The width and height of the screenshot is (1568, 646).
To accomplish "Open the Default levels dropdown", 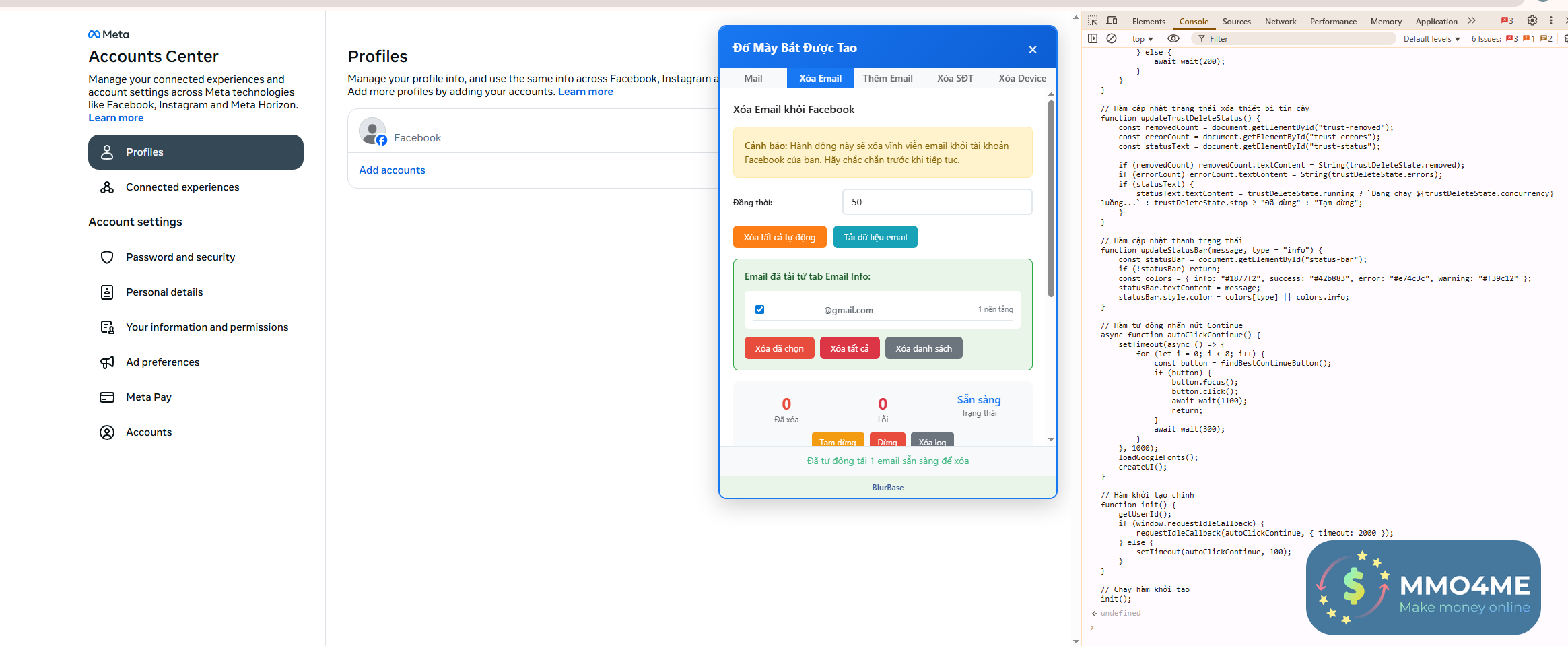I will [1432, 39].
